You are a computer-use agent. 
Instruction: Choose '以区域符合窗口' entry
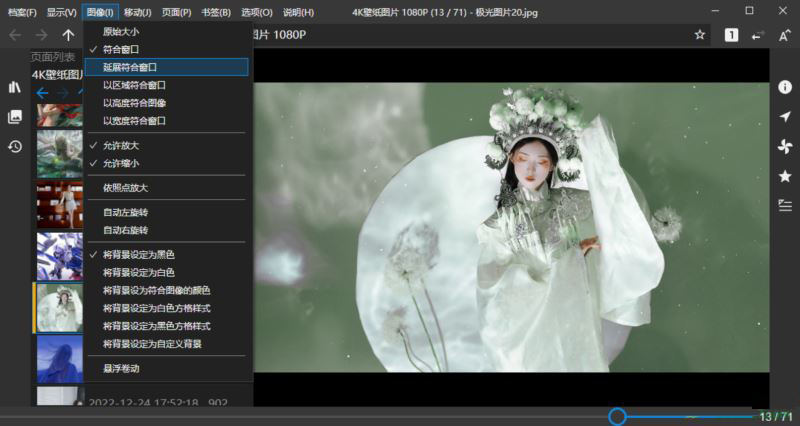166,85
